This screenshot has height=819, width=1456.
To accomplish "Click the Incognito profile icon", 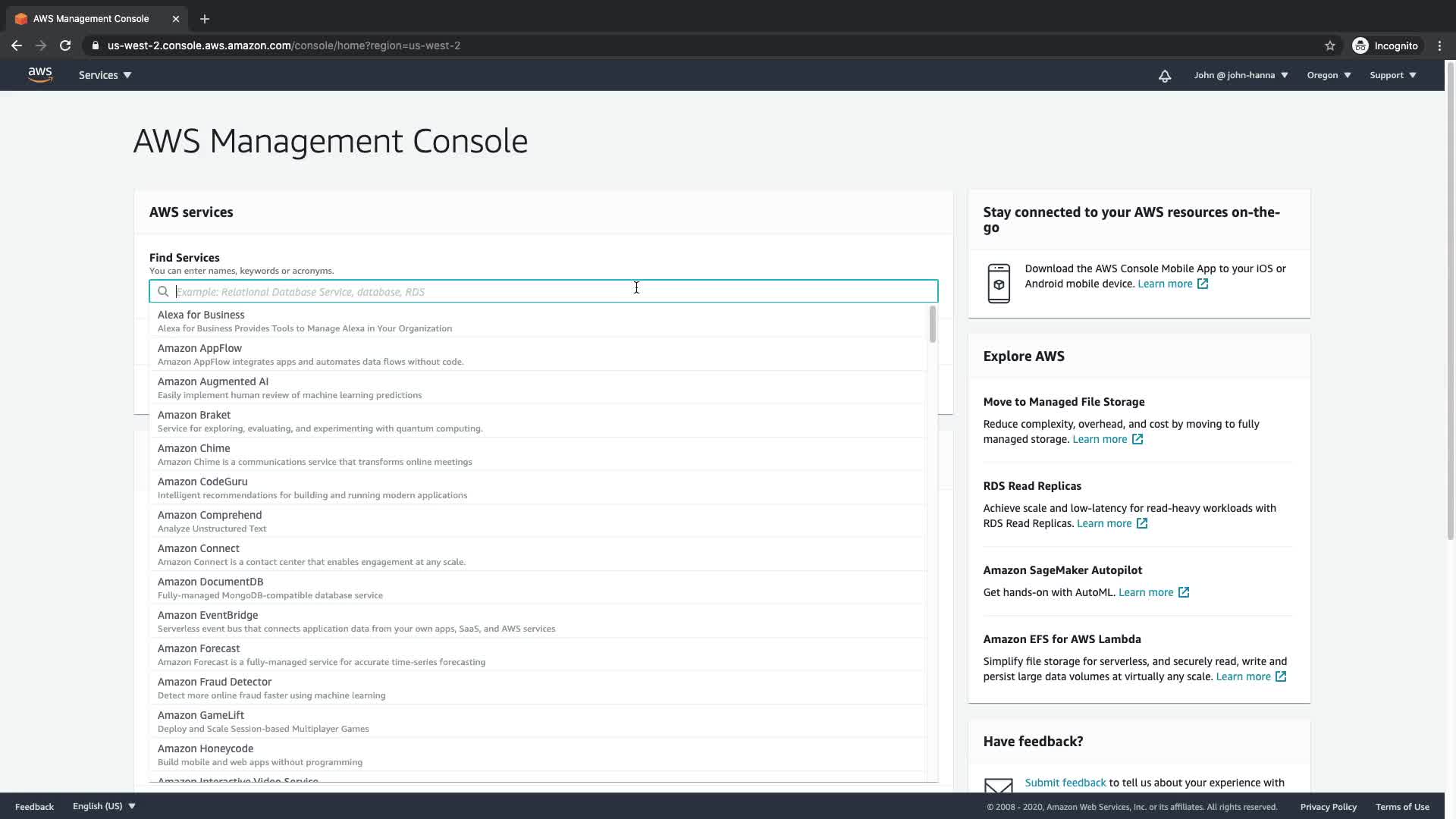I will [1360, 45].
